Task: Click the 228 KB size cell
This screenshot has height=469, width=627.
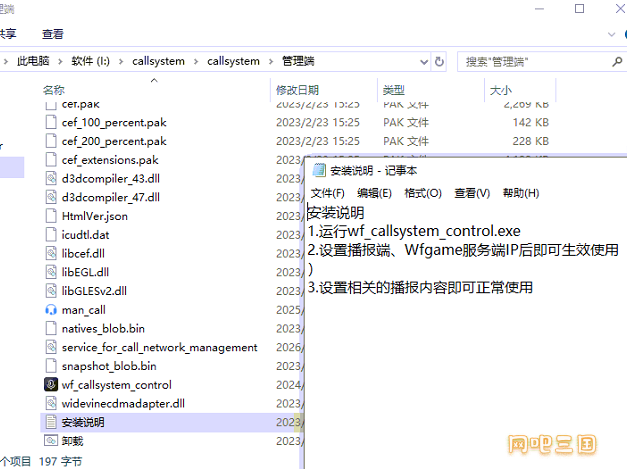Action: coord(531,141)
